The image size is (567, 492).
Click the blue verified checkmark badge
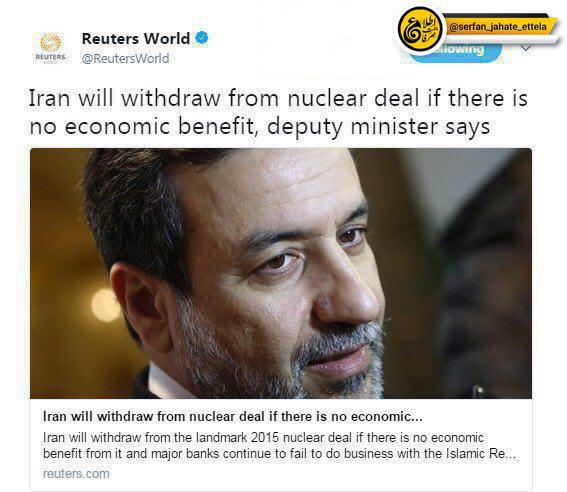tap(202, 38)
